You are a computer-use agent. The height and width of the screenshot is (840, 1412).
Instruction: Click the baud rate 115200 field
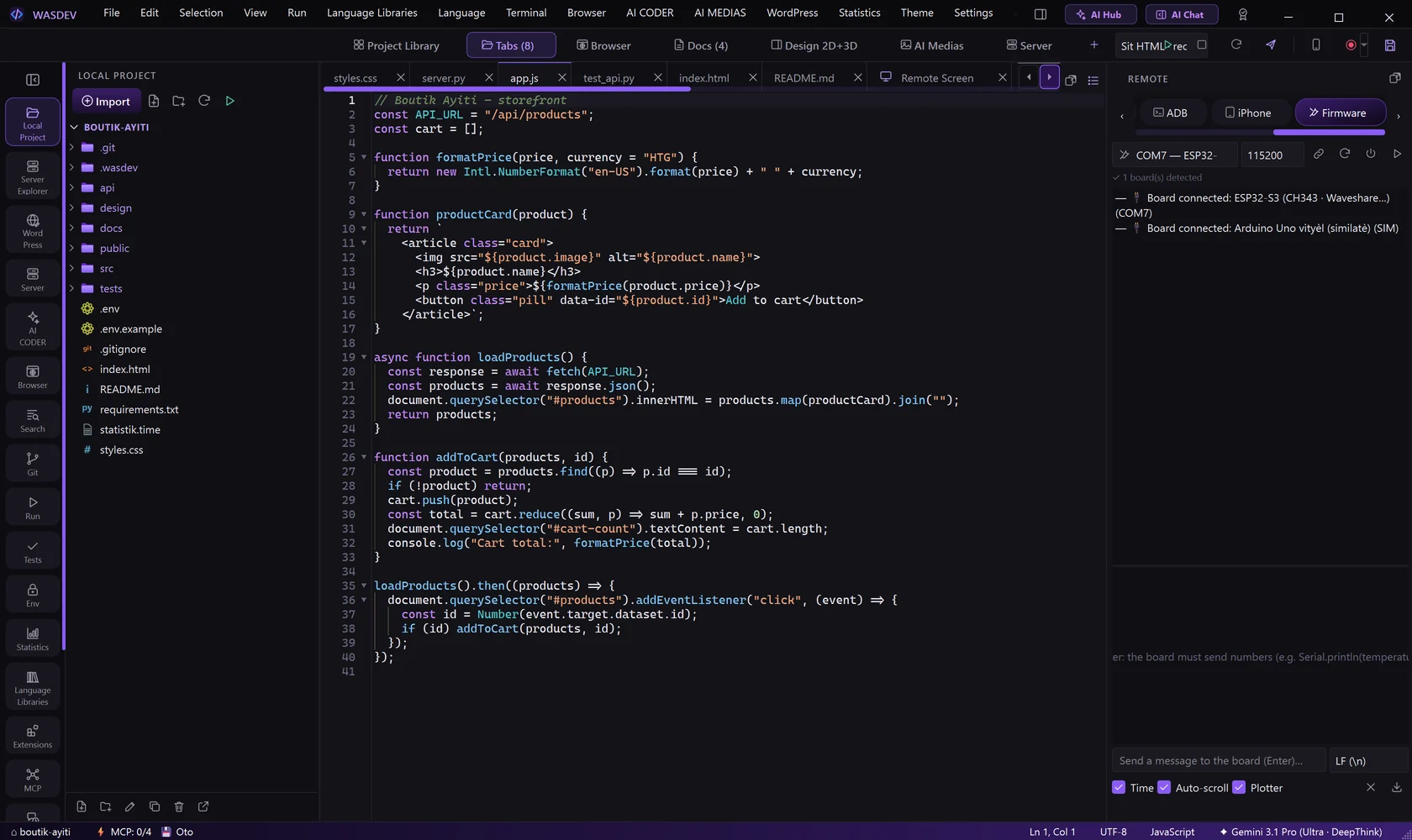click(1272, 155)
